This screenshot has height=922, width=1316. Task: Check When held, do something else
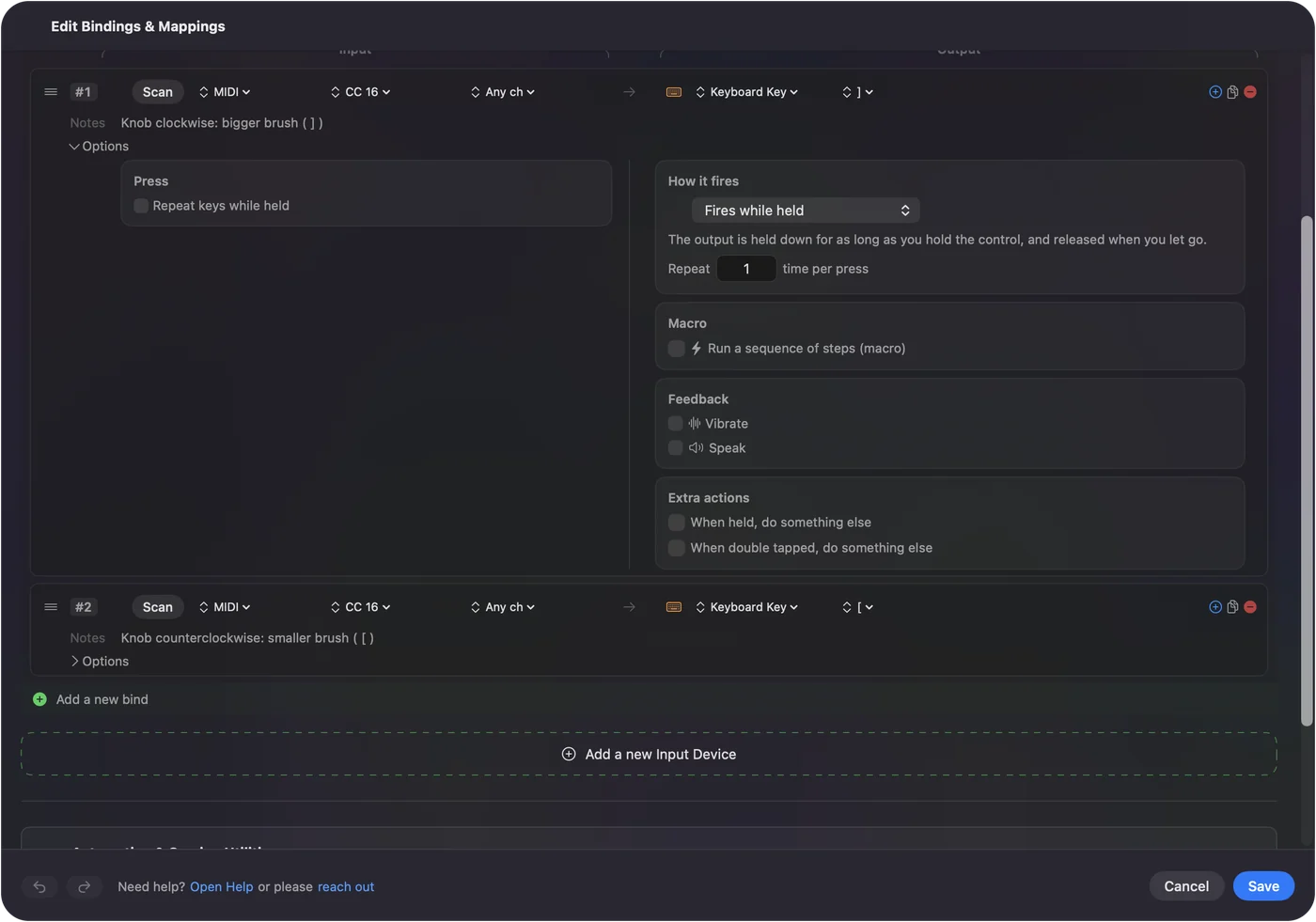(x=676, y=523)
